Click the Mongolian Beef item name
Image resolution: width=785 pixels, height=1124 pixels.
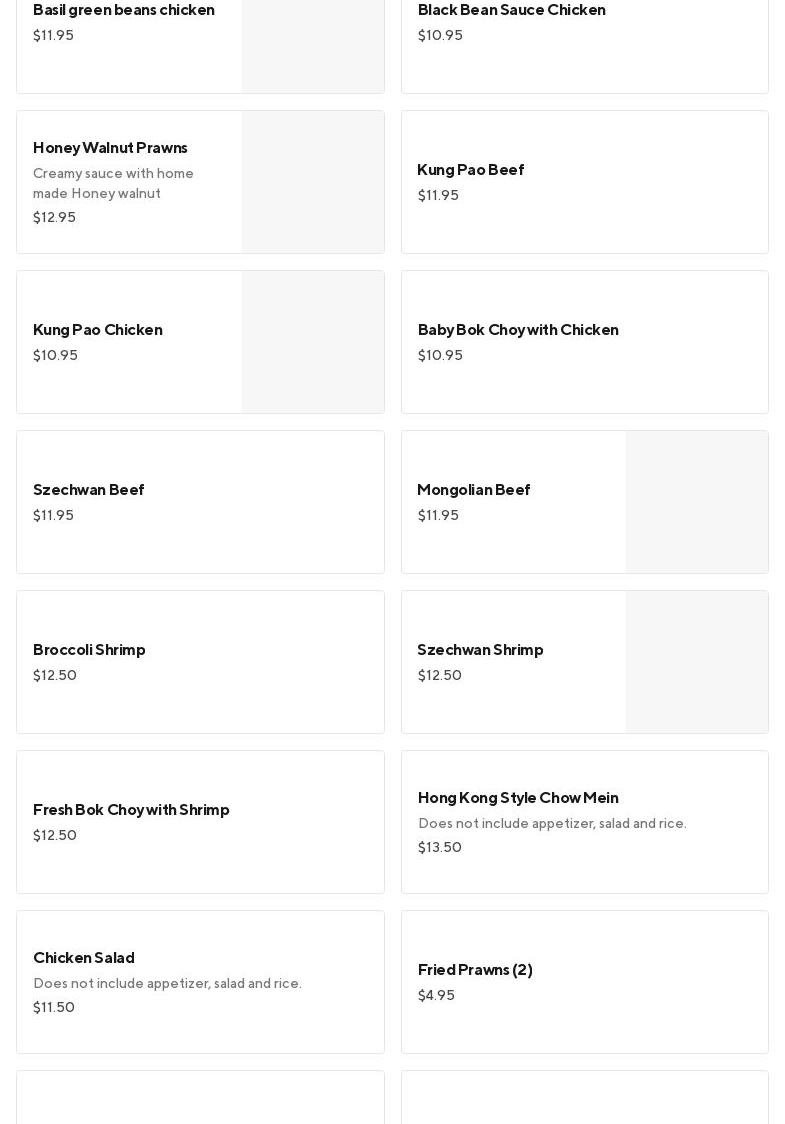tap(473, 490)
